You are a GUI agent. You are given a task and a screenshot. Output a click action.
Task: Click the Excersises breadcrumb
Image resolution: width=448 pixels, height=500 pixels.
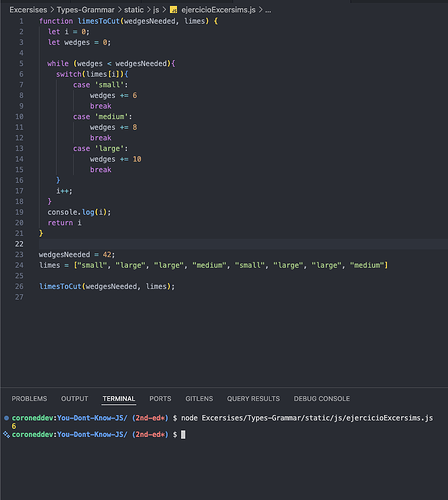tap(28, 10)
